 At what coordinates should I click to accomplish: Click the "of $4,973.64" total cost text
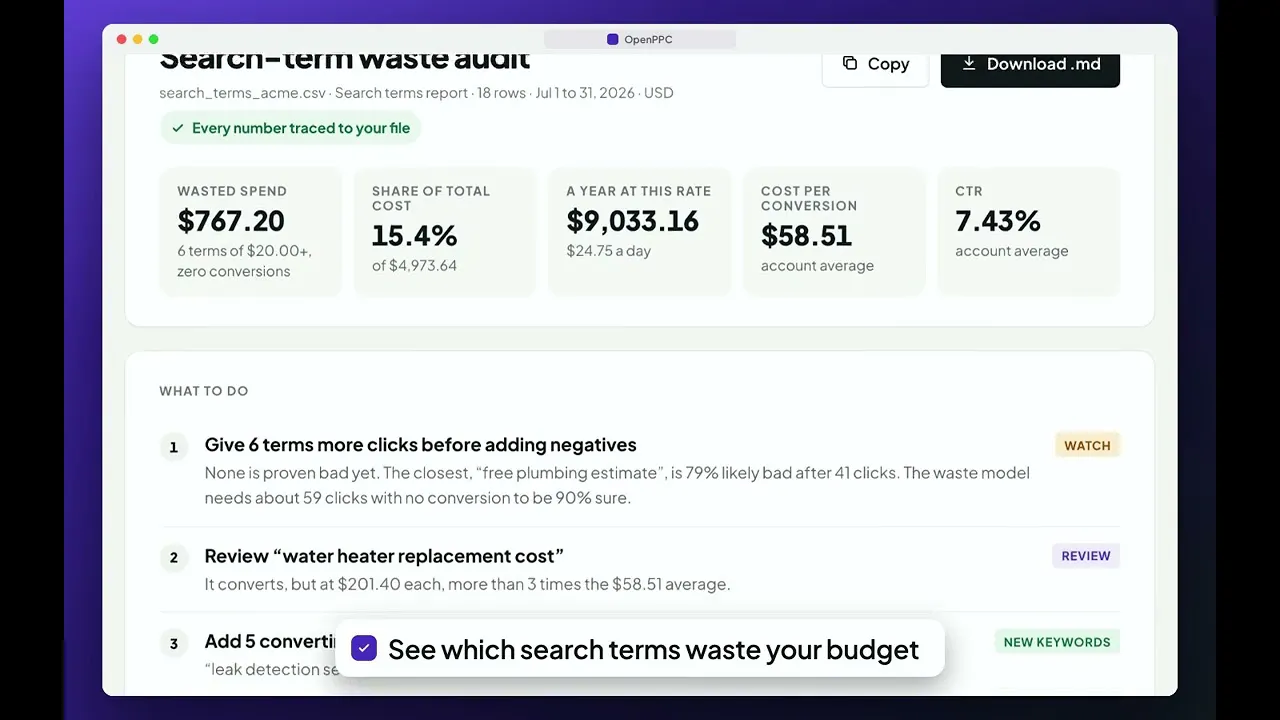pos(414,266)
